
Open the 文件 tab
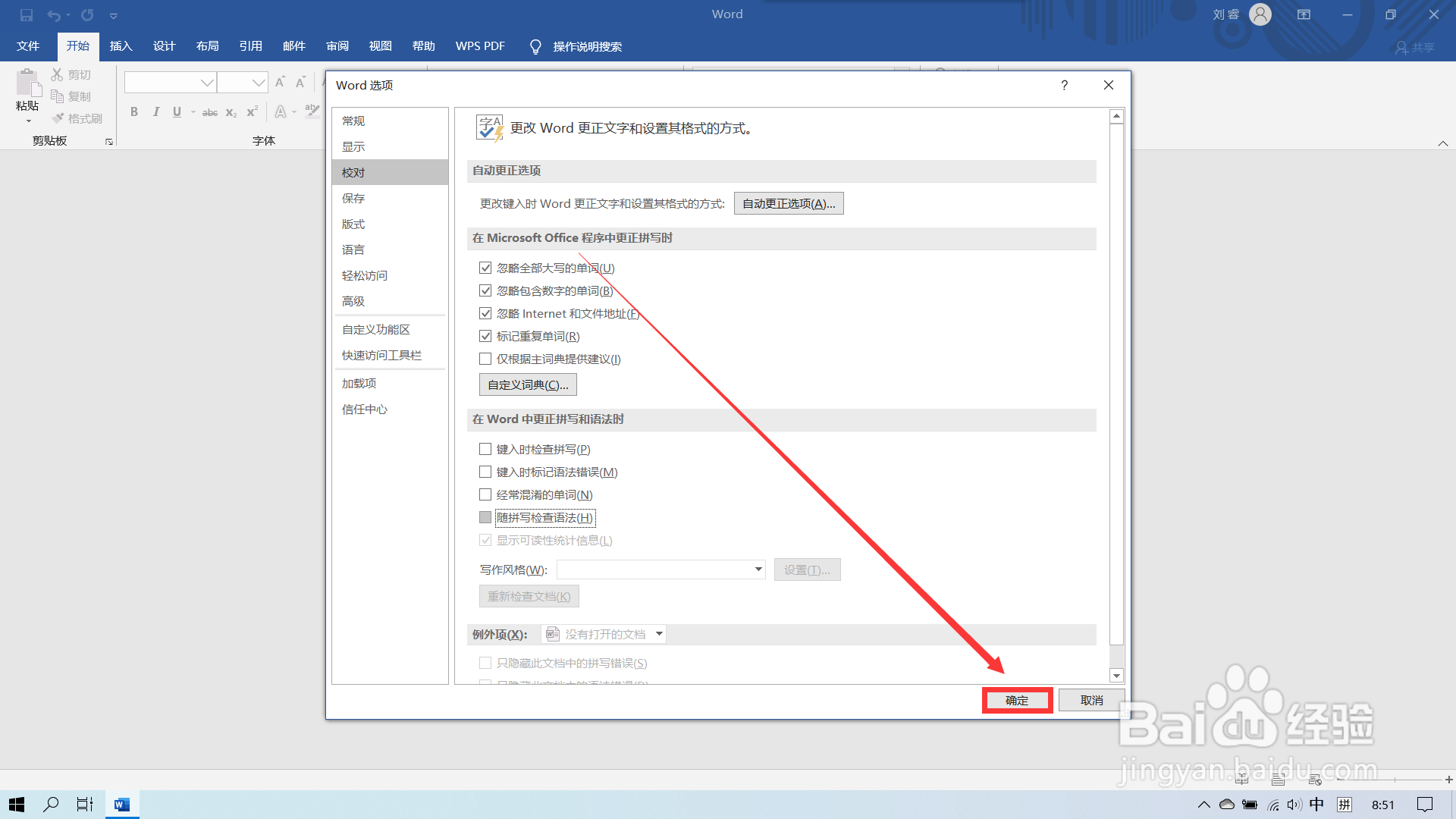pos(28,46)
